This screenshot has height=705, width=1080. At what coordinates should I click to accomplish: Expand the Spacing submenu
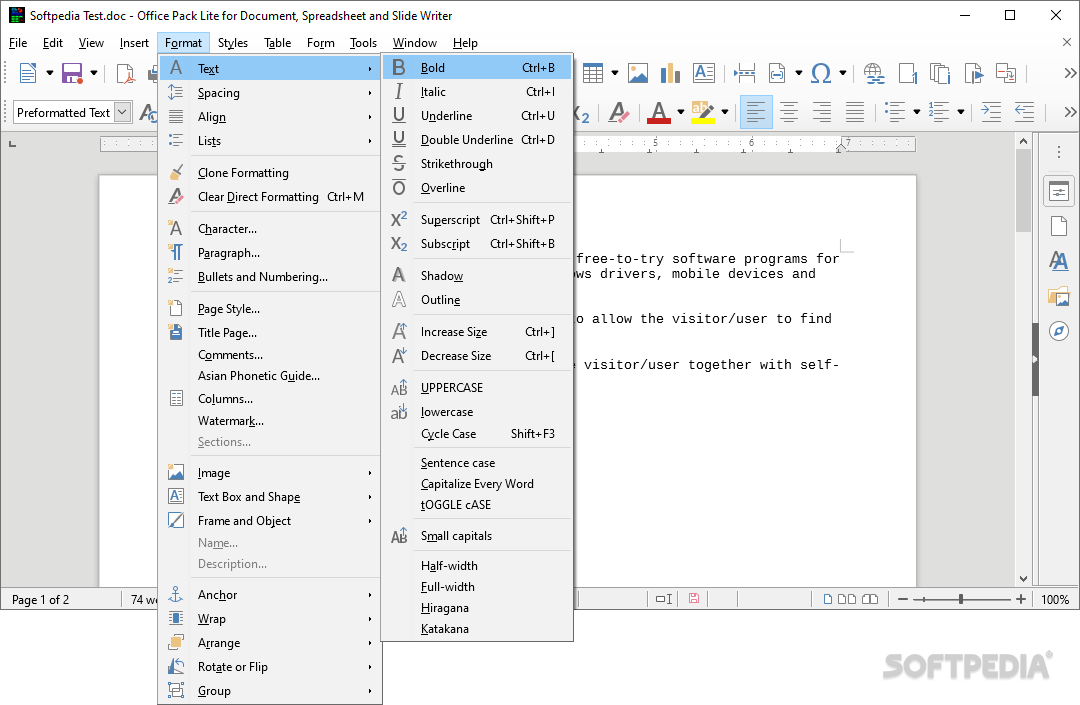270,93
